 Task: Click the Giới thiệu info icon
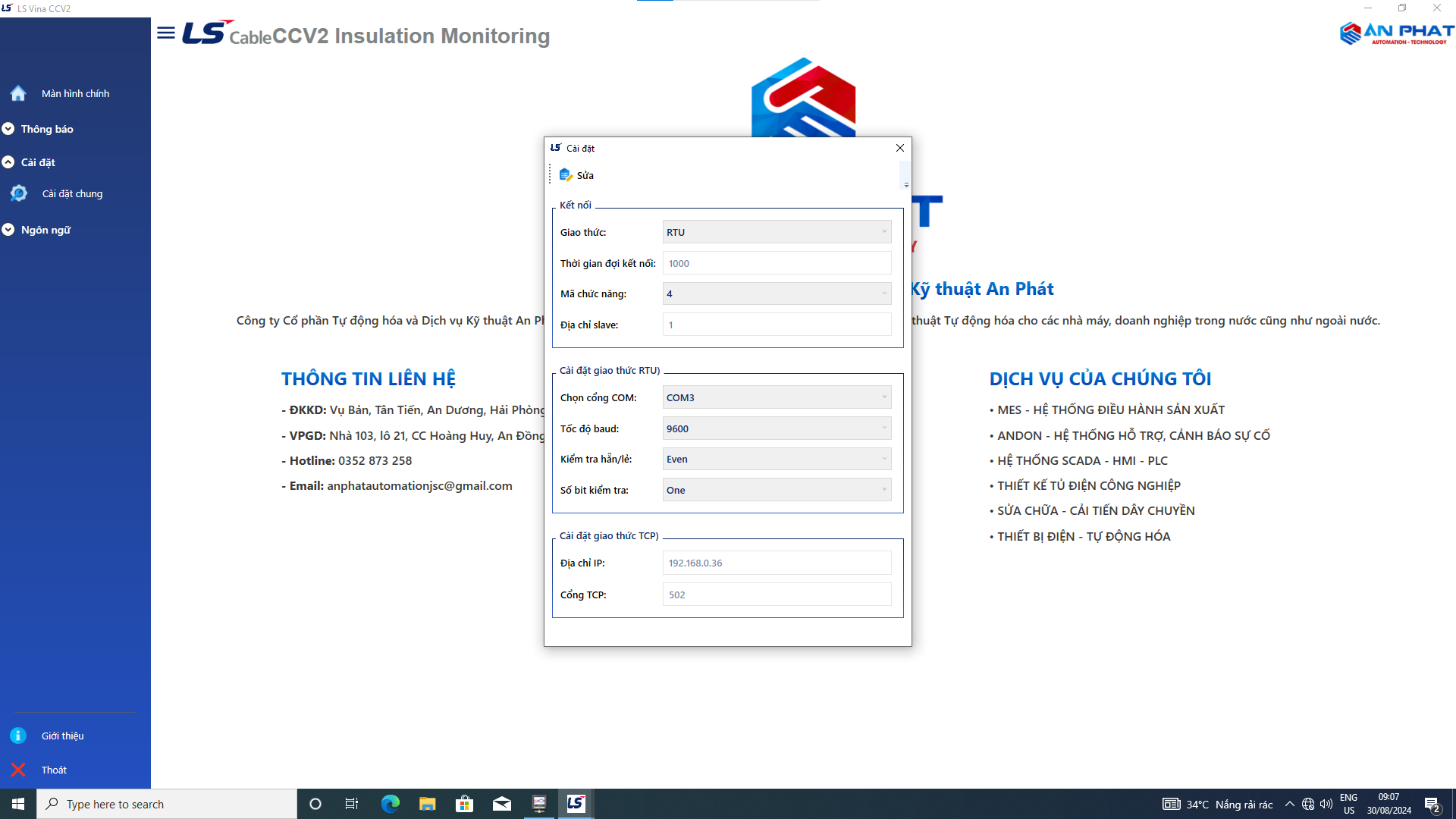point(18,736)
